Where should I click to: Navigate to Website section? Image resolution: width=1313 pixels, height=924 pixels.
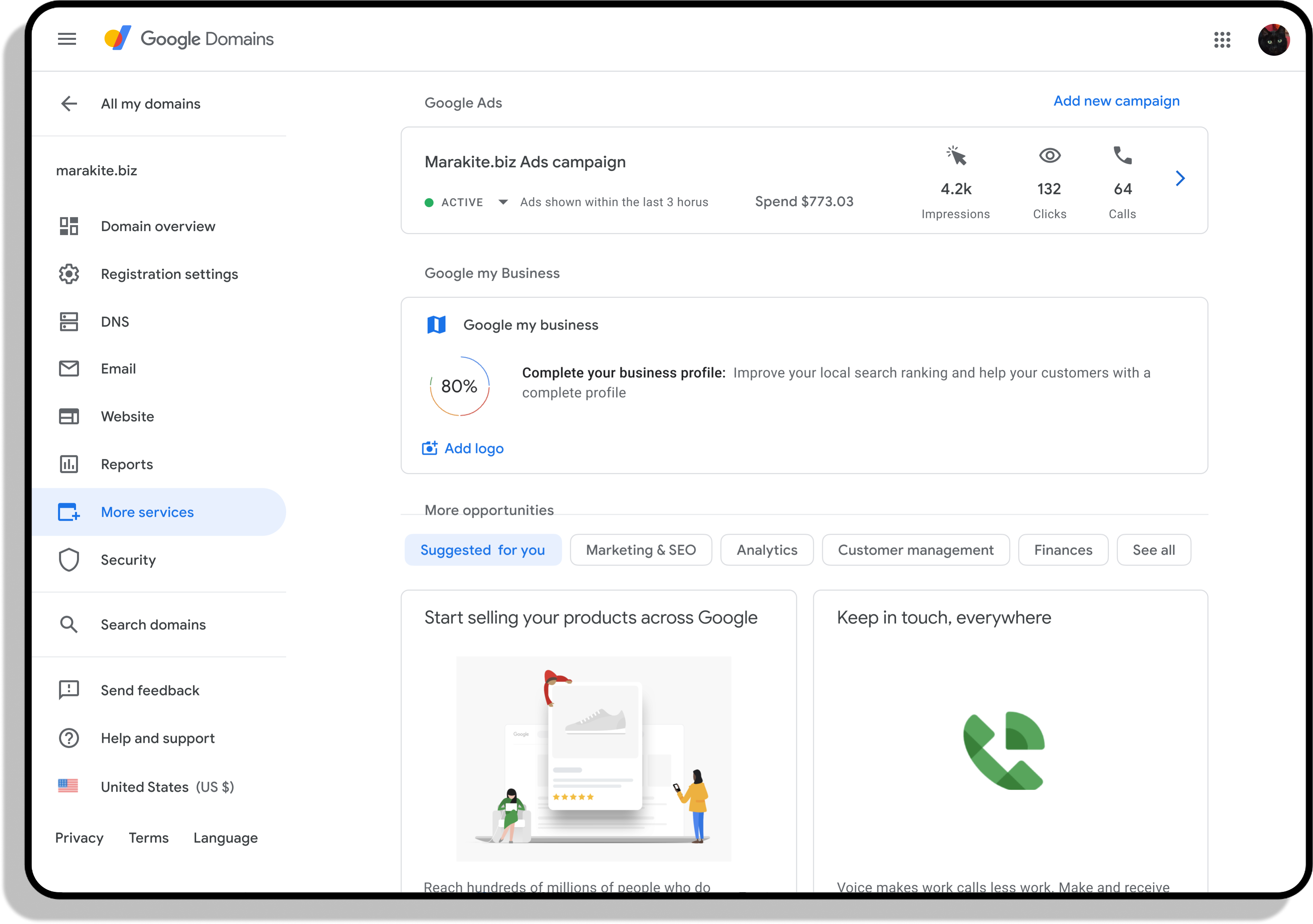(x=159, y=416)
